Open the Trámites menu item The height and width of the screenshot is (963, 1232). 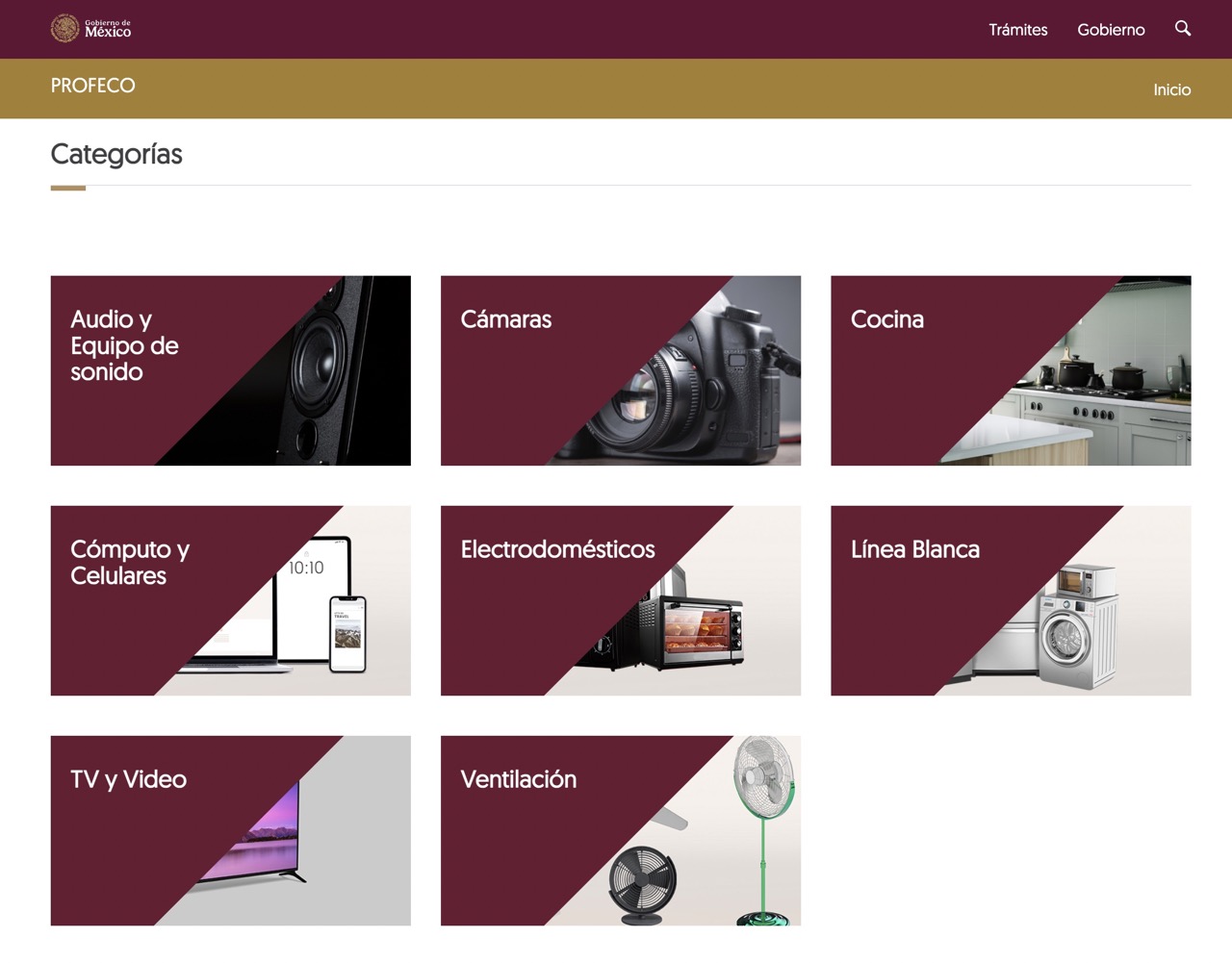click(1017, 30)
